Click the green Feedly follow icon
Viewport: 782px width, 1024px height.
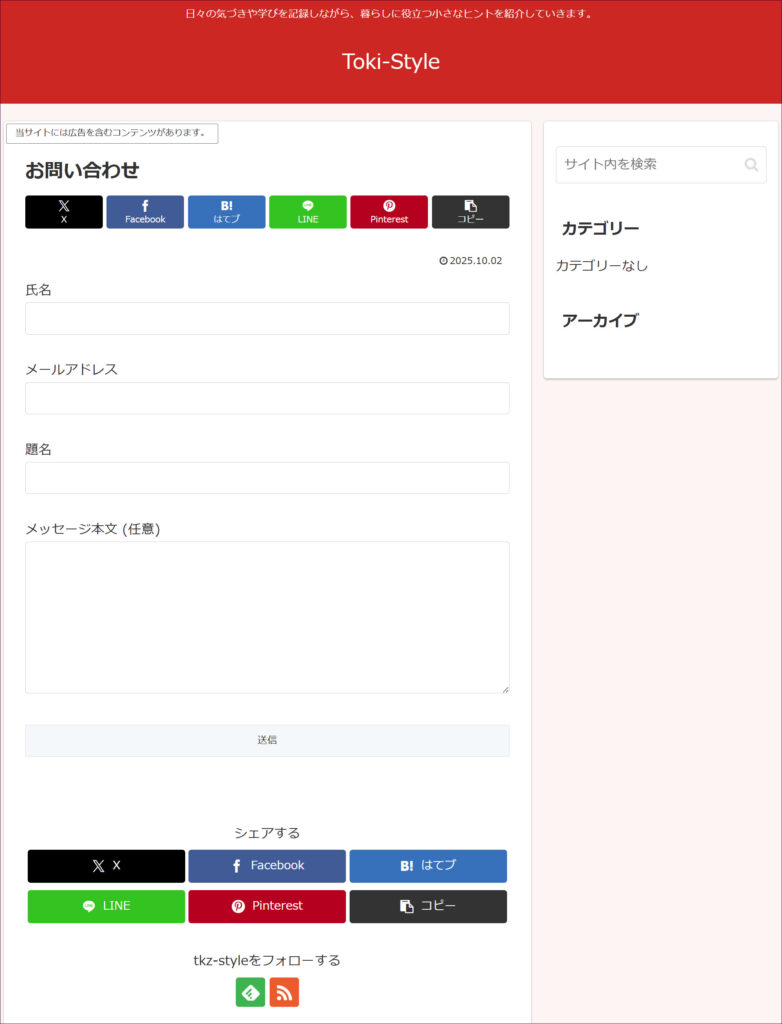250,992
